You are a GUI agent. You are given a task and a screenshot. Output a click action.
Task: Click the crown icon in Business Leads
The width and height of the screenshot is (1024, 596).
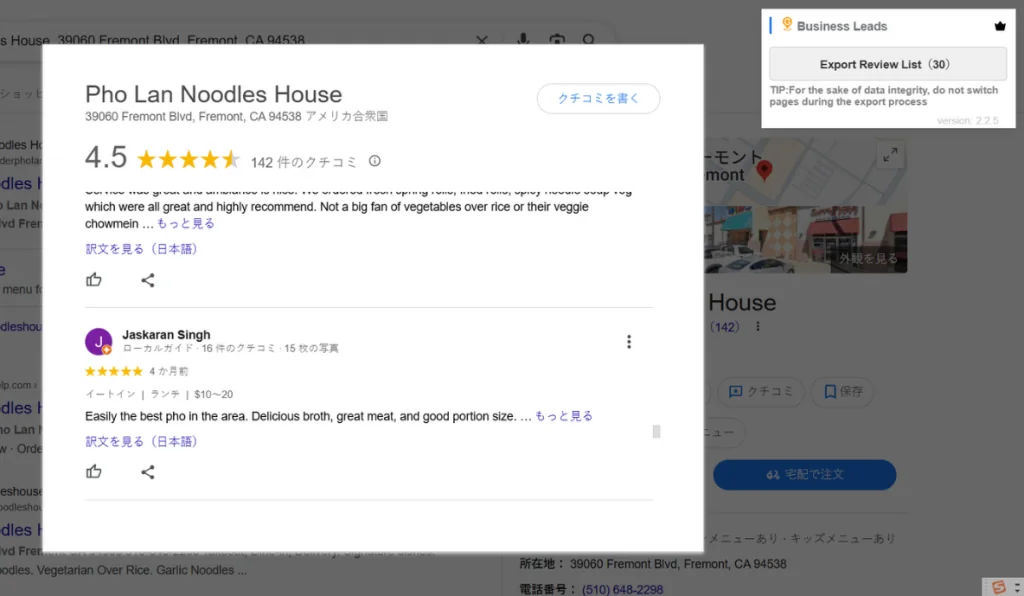(x=1000, y=26)
